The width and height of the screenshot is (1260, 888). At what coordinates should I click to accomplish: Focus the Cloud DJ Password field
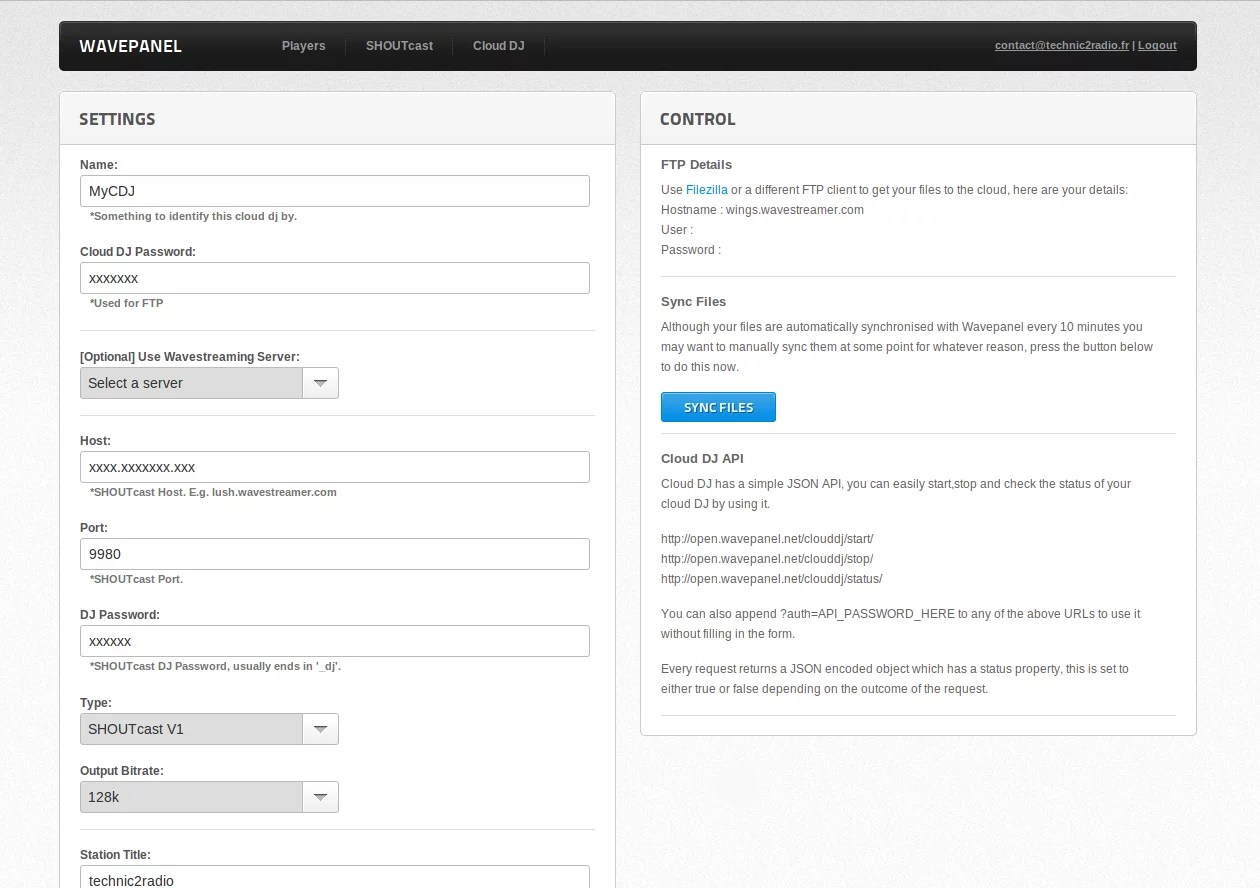(x=334, y=278)
